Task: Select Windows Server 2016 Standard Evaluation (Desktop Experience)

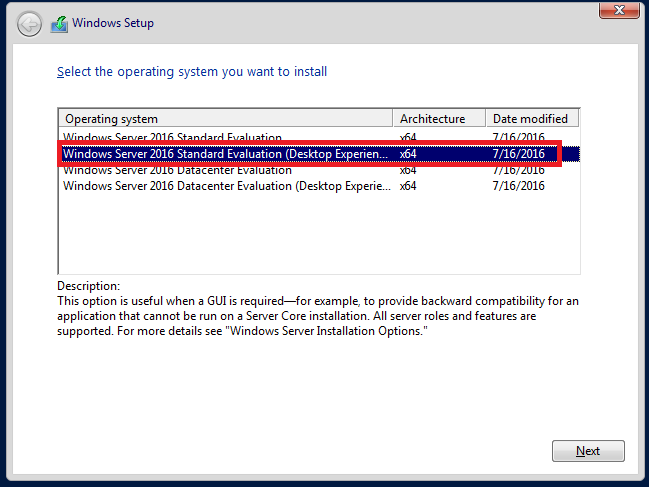Action: click(319, 154)
